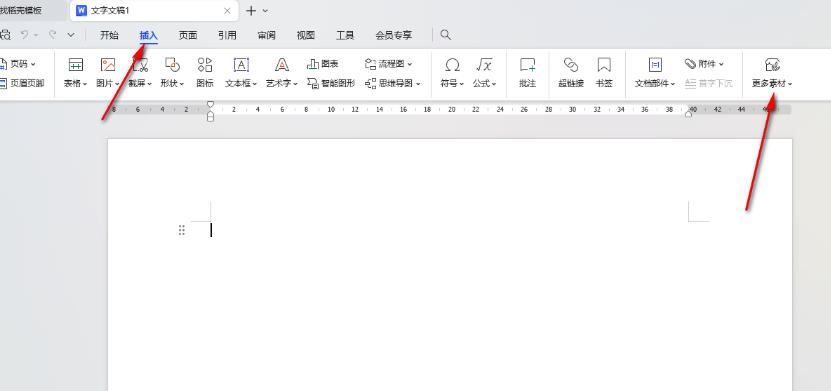Click the 公式 formula icon
The width and height of the screenshot is (831, 391).
click(x=484, y=65)
